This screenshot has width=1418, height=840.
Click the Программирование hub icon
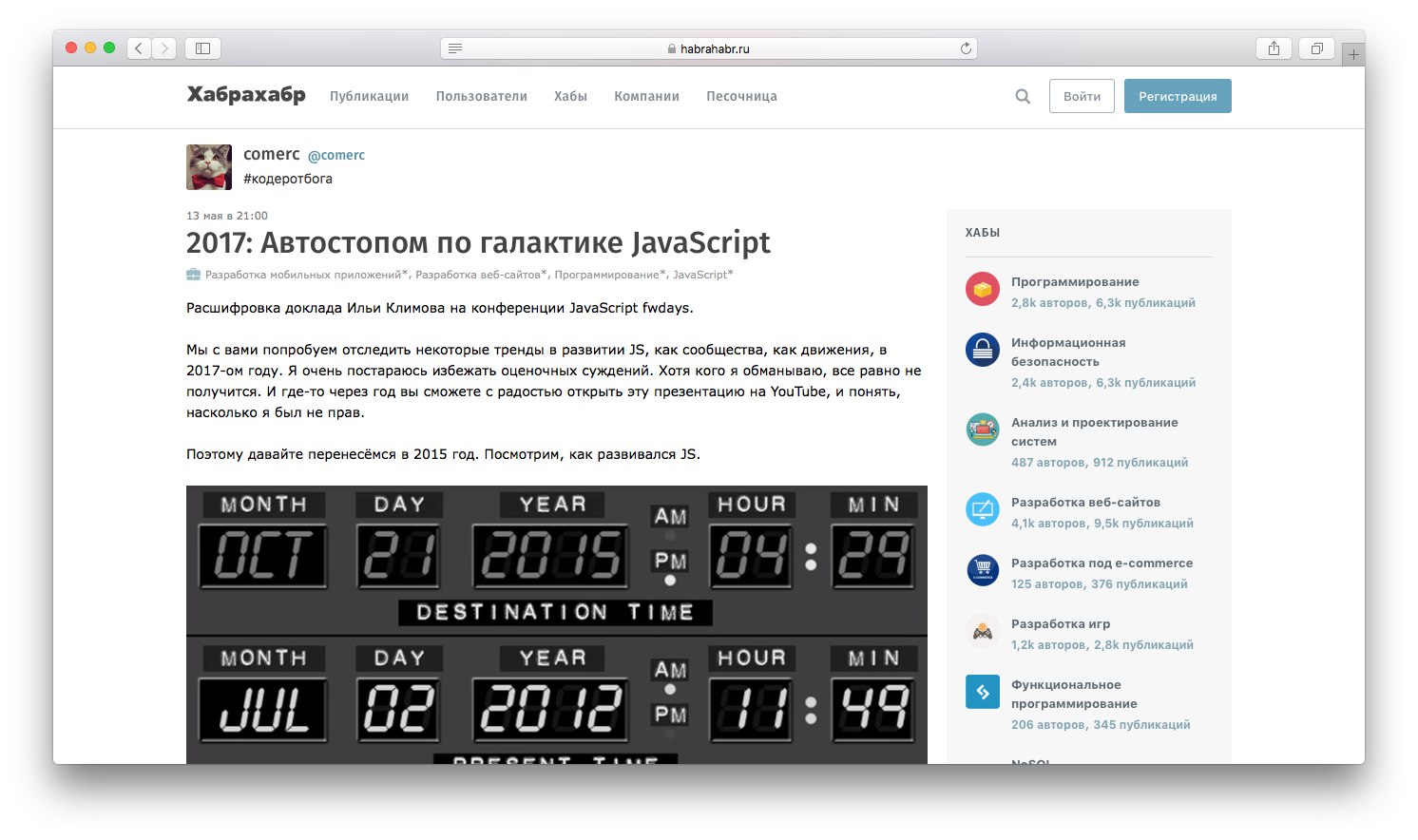click(983, 289)
